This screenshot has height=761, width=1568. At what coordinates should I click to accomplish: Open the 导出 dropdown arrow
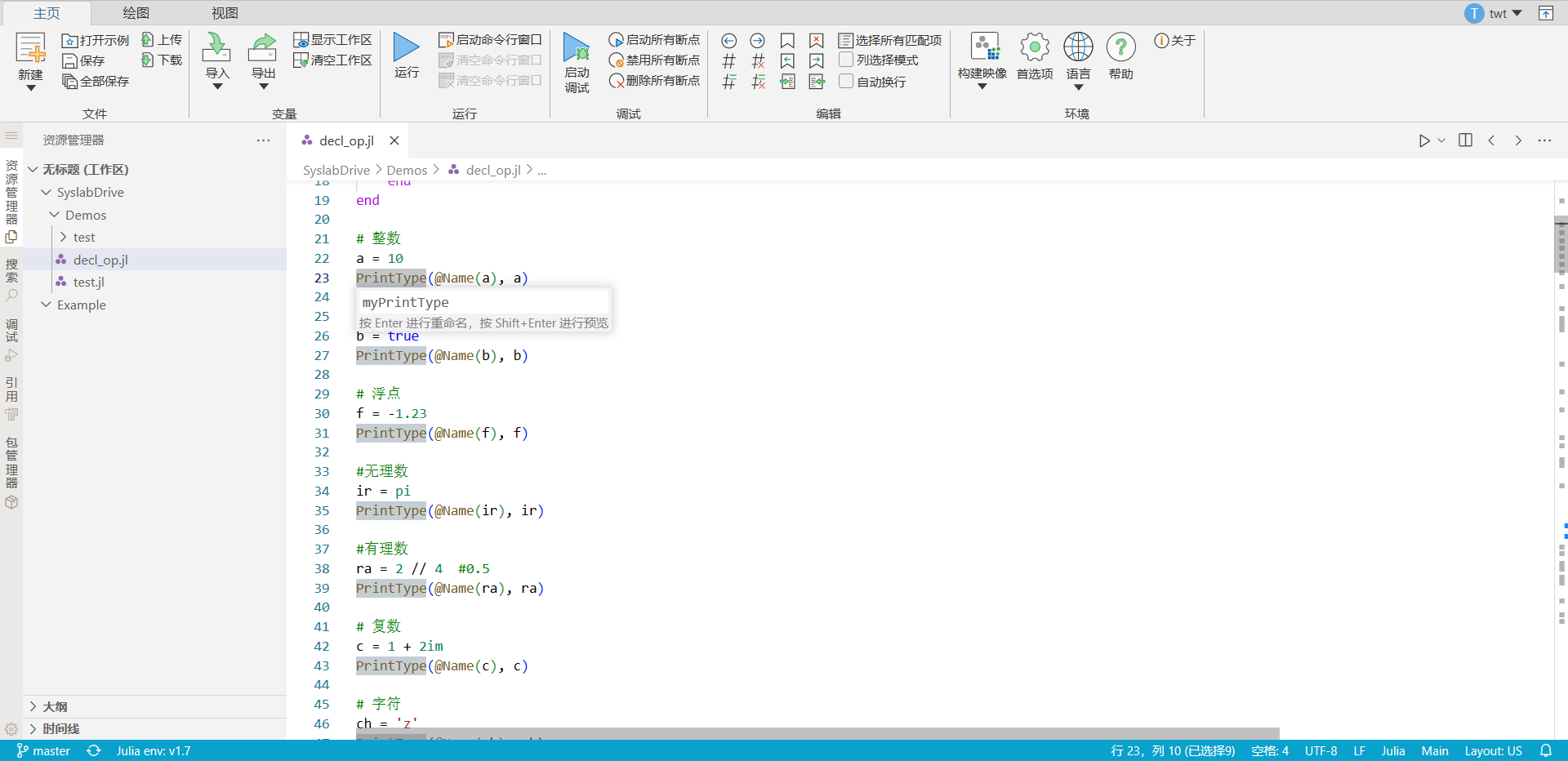(263, 87)
